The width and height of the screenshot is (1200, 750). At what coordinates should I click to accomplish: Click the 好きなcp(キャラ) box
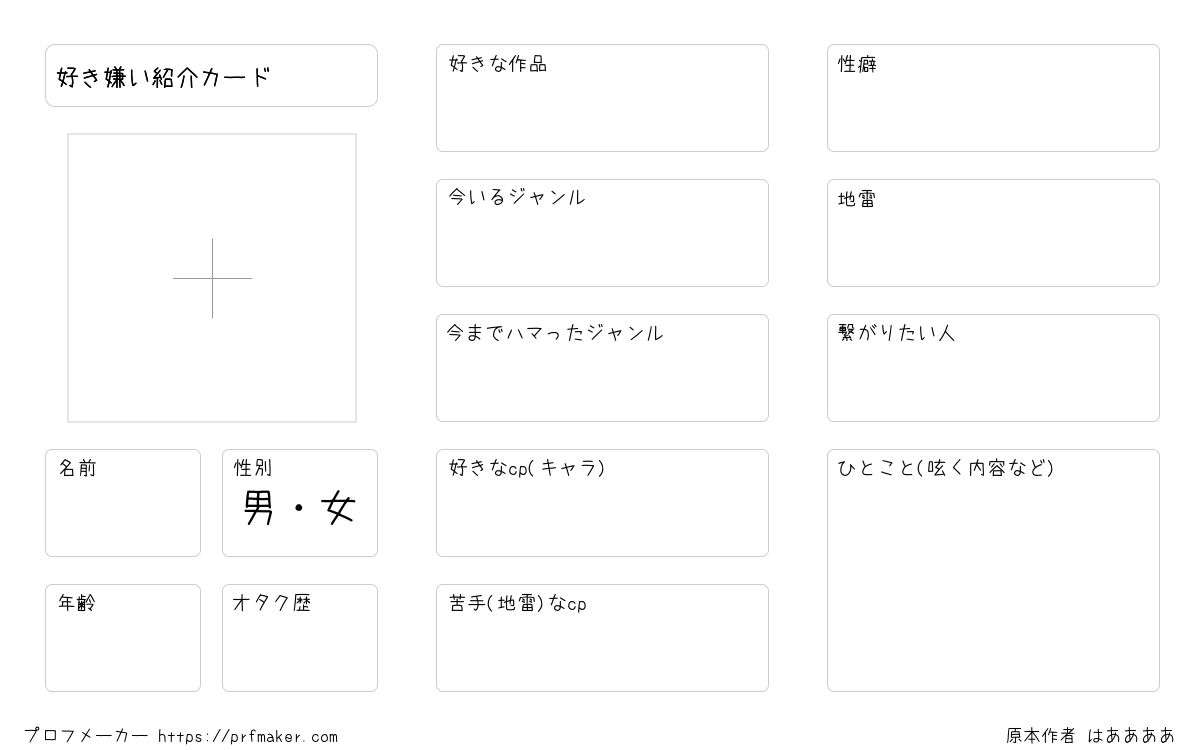pyautogui.click(x=602, y=503)
